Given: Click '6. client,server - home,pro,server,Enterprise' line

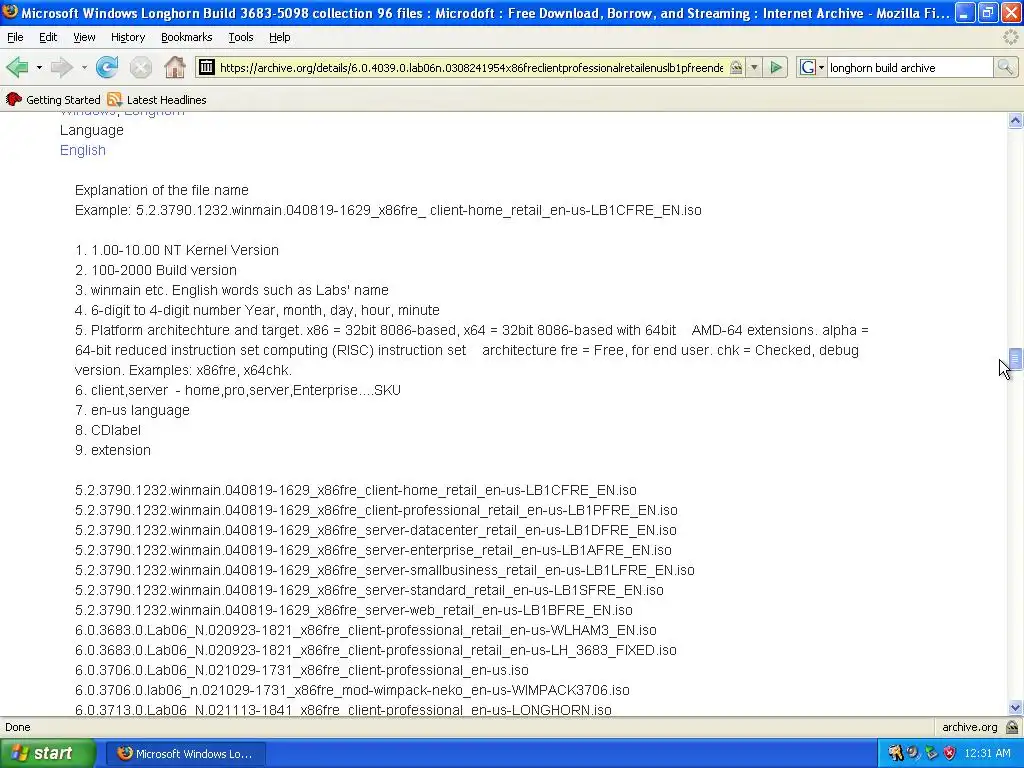Looking at the screenshot, I should [238, 391].
